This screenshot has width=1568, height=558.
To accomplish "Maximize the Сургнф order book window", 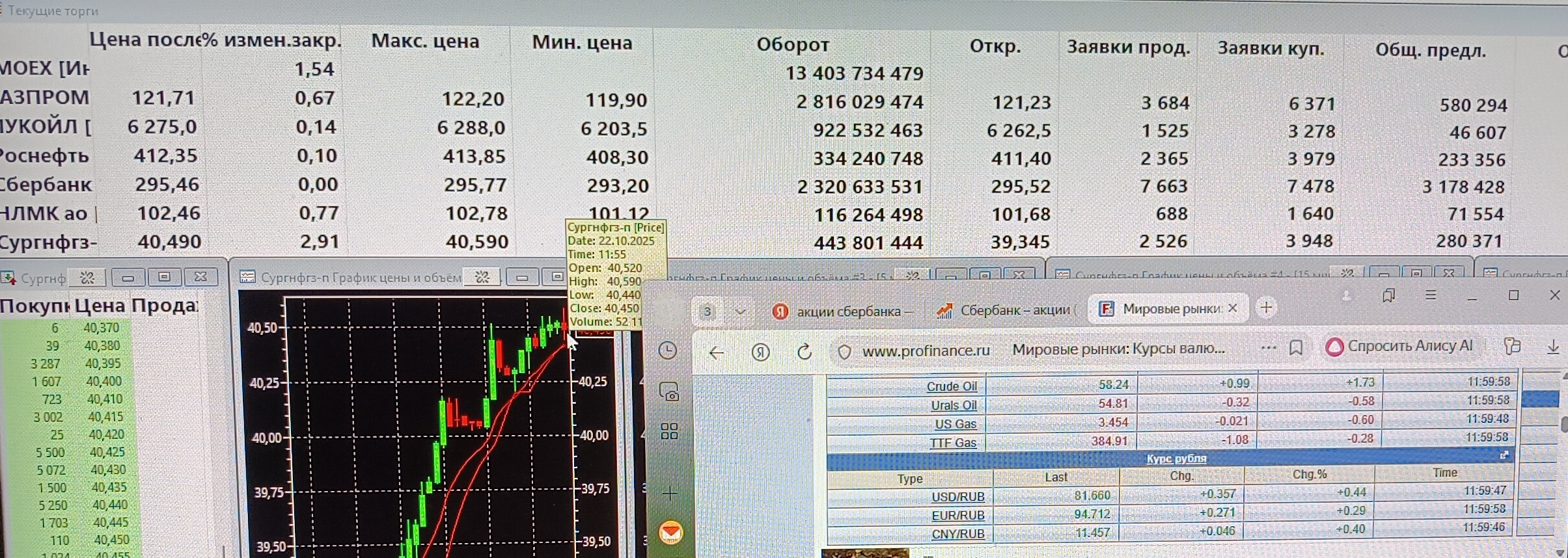I will point(164,277).
